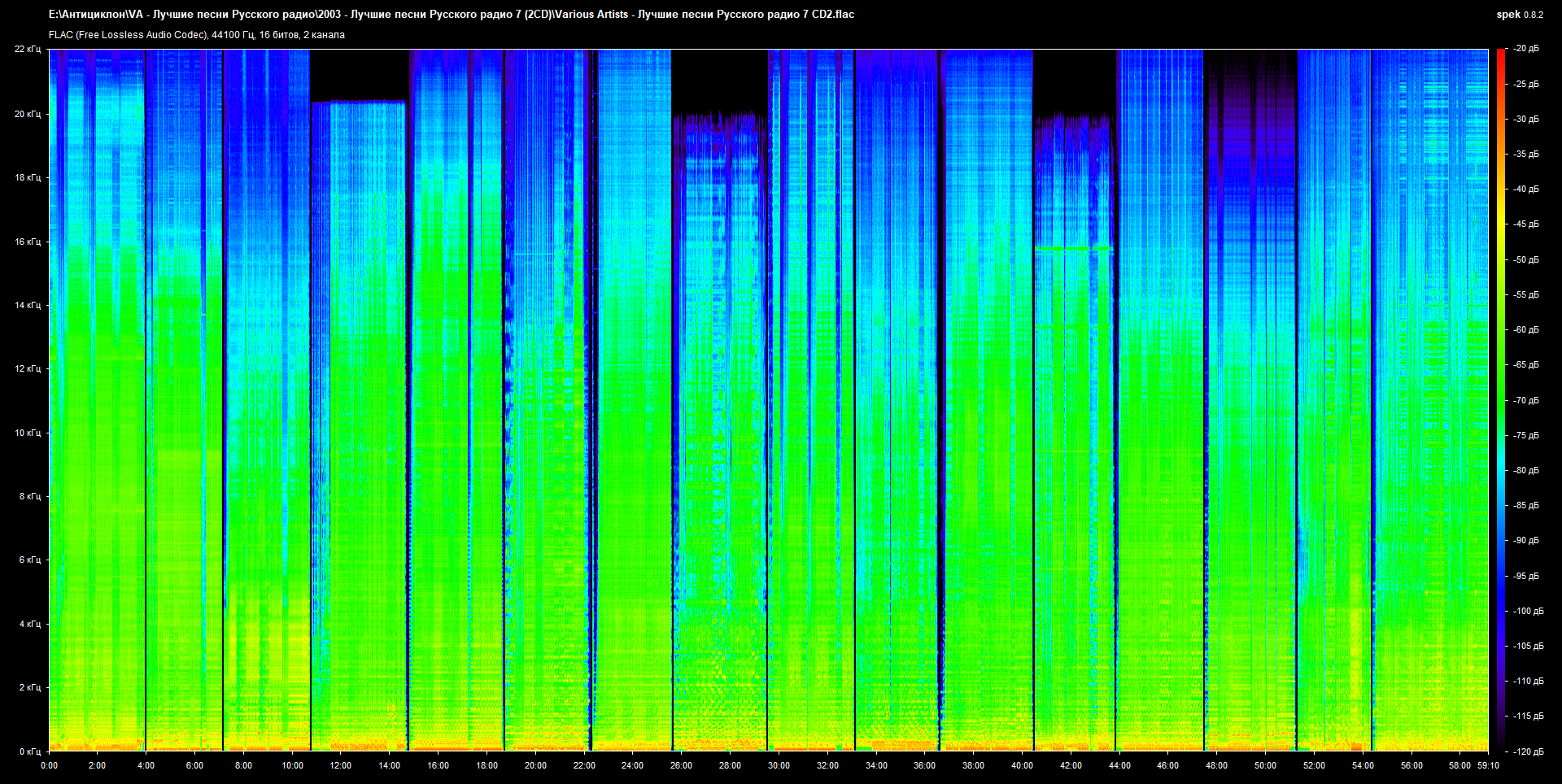Click the FLAC file path title text
Image resolution: width=1562 pixels, height=784 pixels.
point(451,14)
